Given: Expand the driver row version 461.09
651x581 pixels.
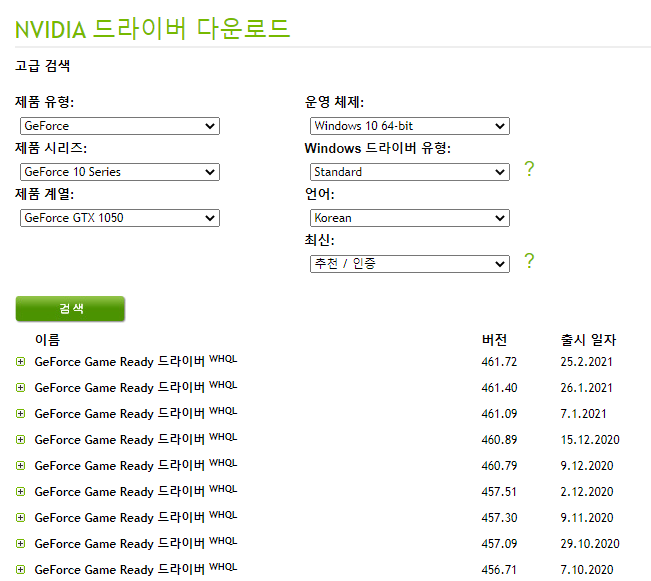Looking at the screenshot, I should pyautogui.click(x=20, y=414).
